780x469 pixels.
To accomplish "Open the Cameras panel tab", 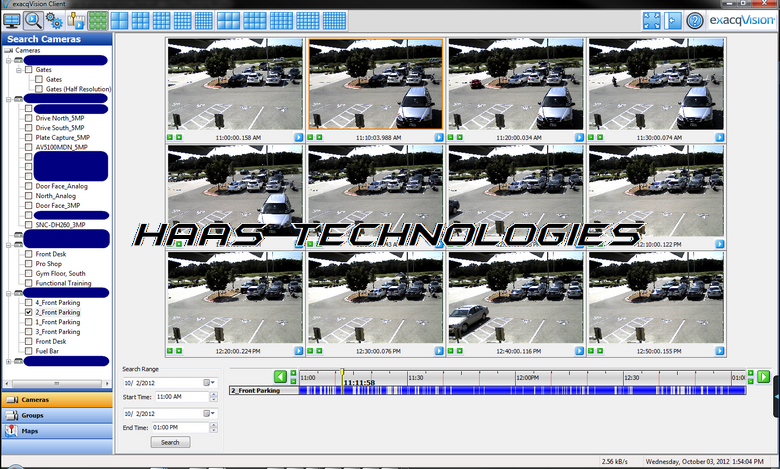I will tap(57, 400).
